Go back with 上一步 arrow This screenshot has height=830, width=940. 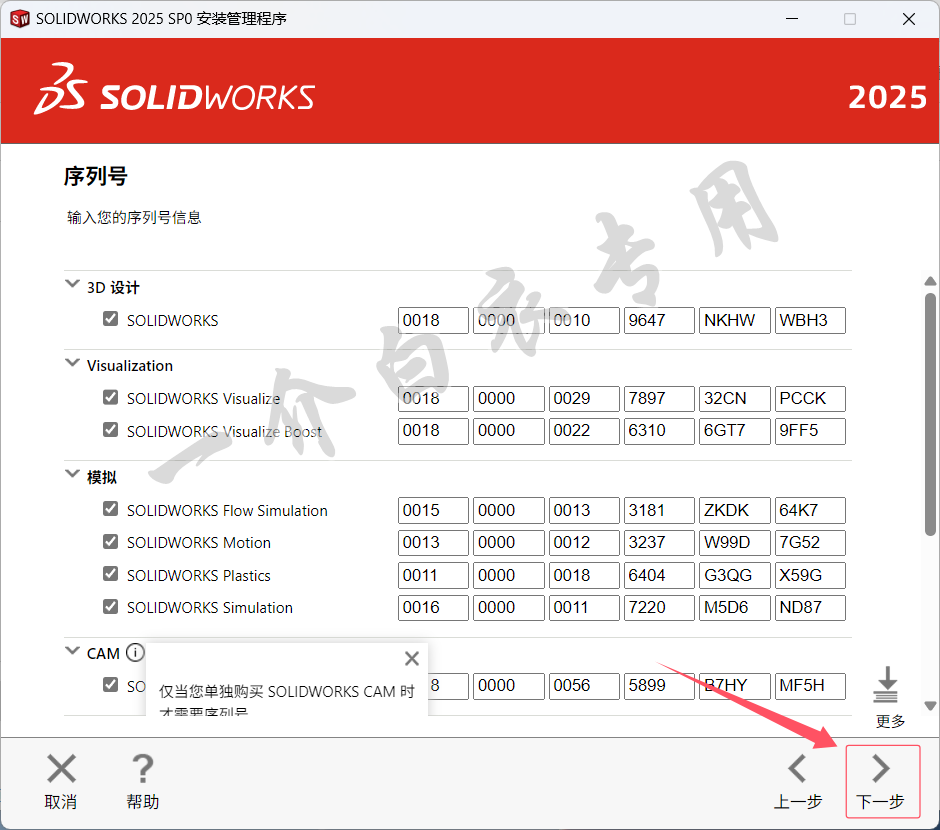797,769
